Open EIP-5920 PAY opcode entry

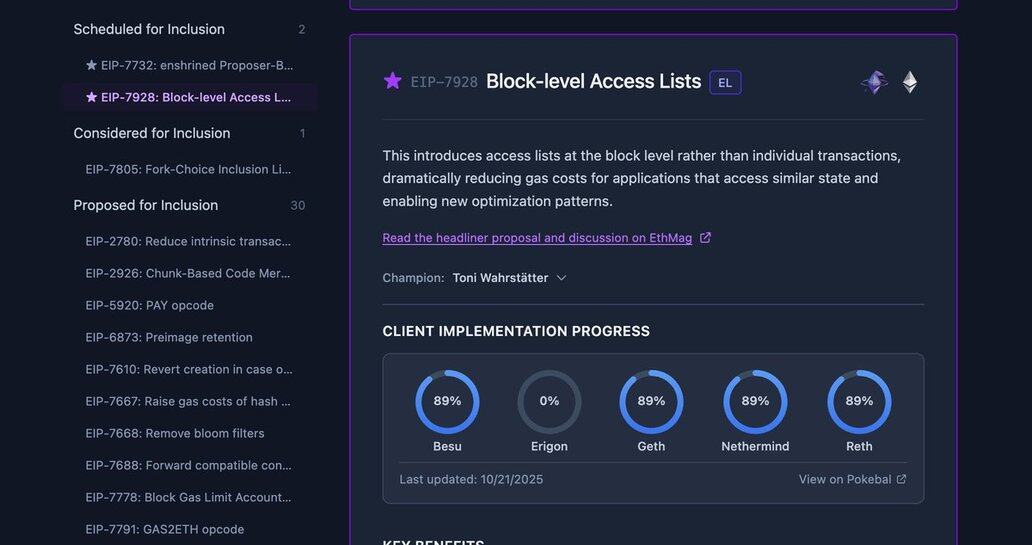click(150, 305)
